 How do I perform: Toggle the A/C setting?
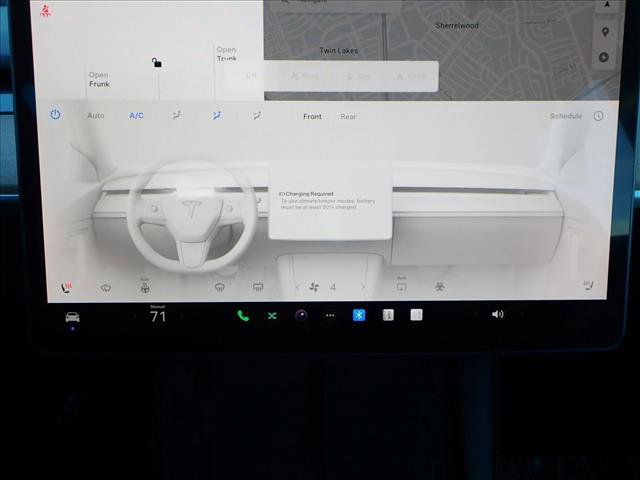tap(136, 116)
